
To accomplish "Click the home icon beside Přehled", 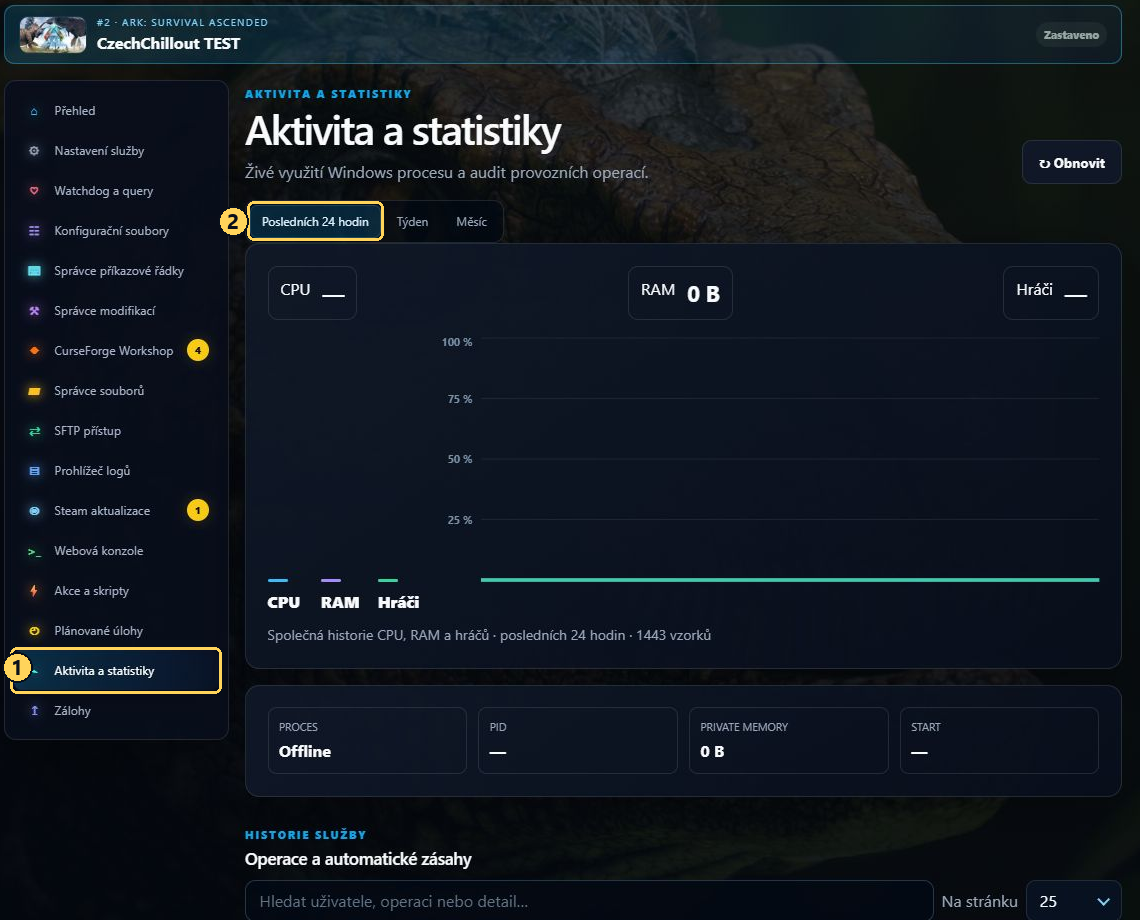I will click(x=34, y=111).
